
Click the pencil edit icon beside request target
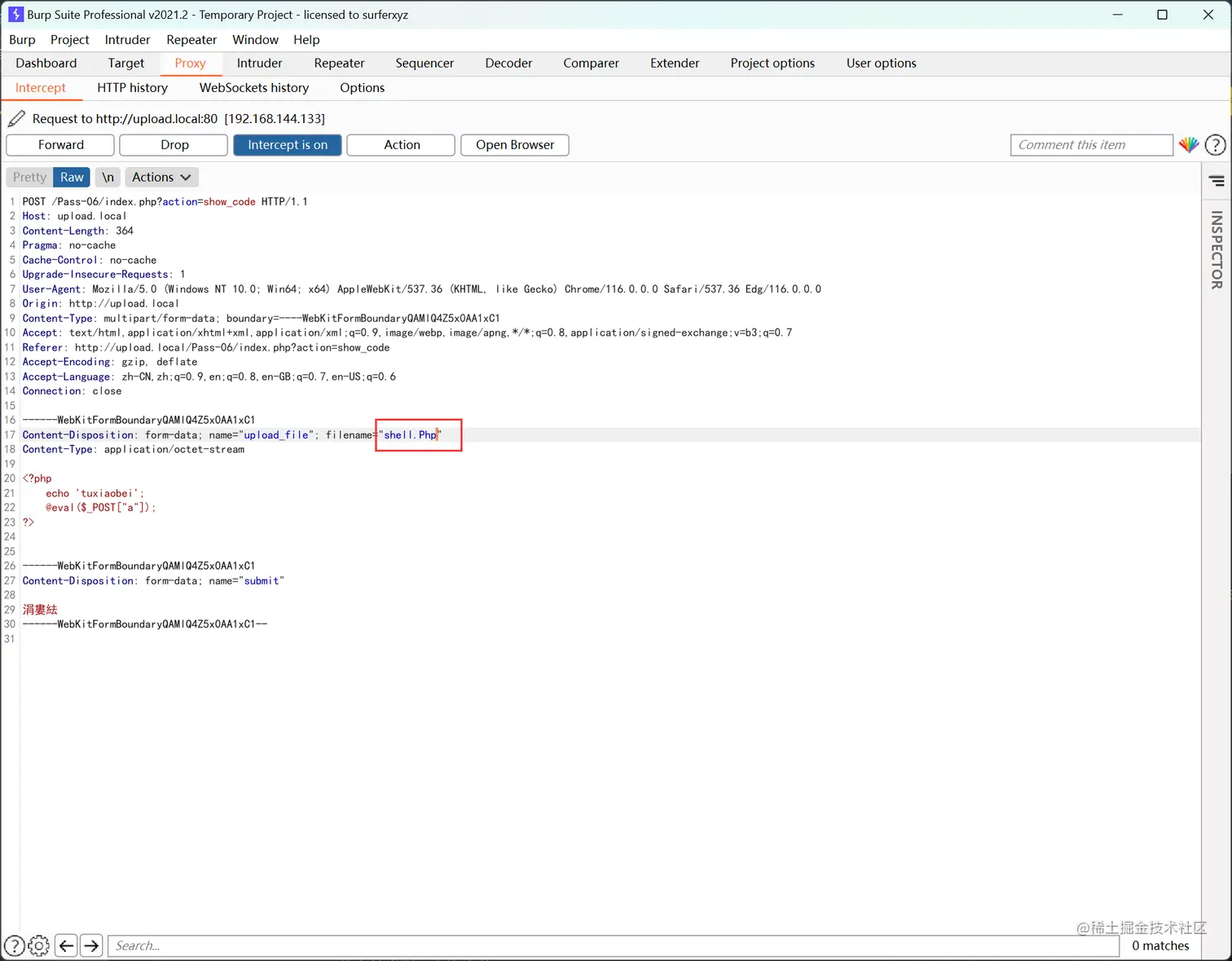[16, 119]
